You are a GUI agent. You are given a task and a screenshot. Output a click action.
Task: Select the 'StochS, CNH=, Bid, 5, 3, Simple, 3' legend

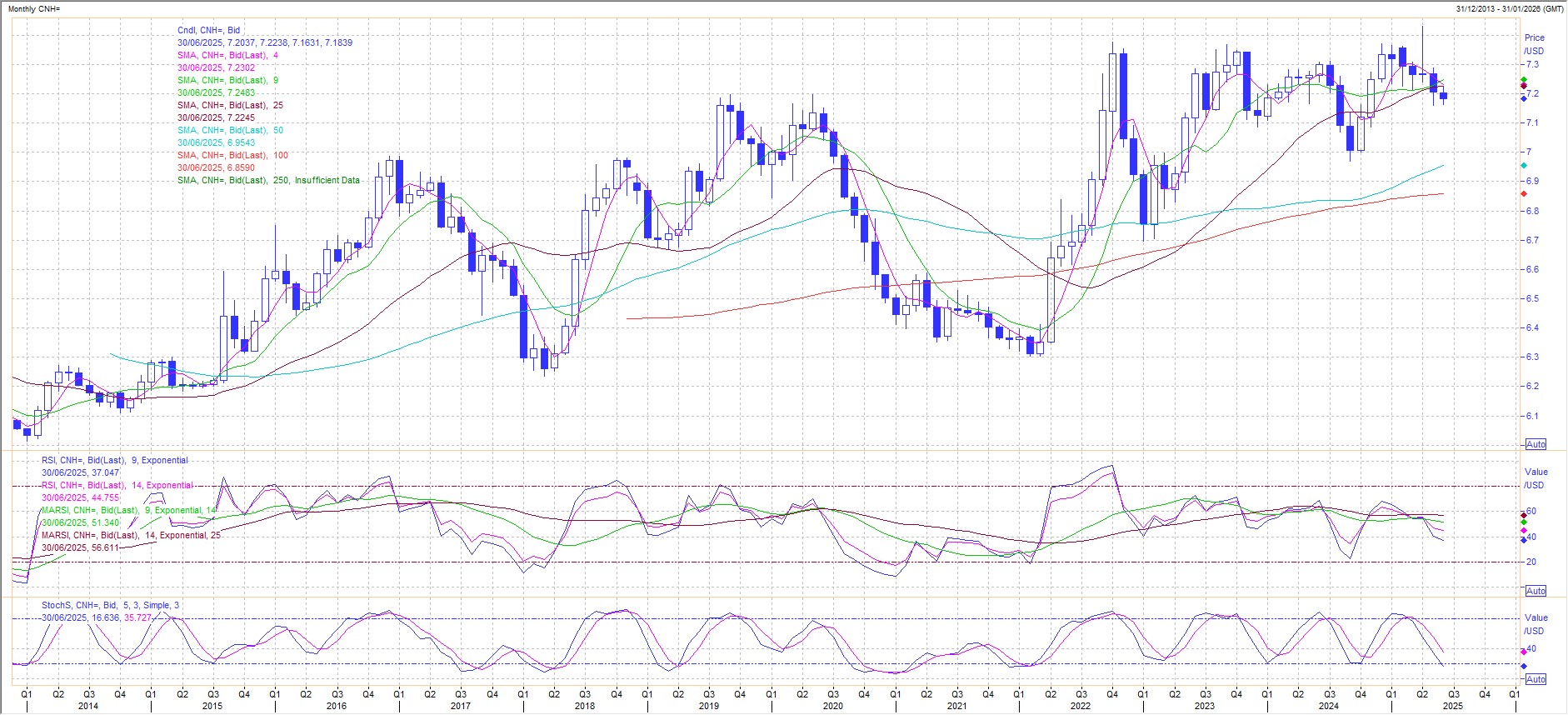point(110,605)
